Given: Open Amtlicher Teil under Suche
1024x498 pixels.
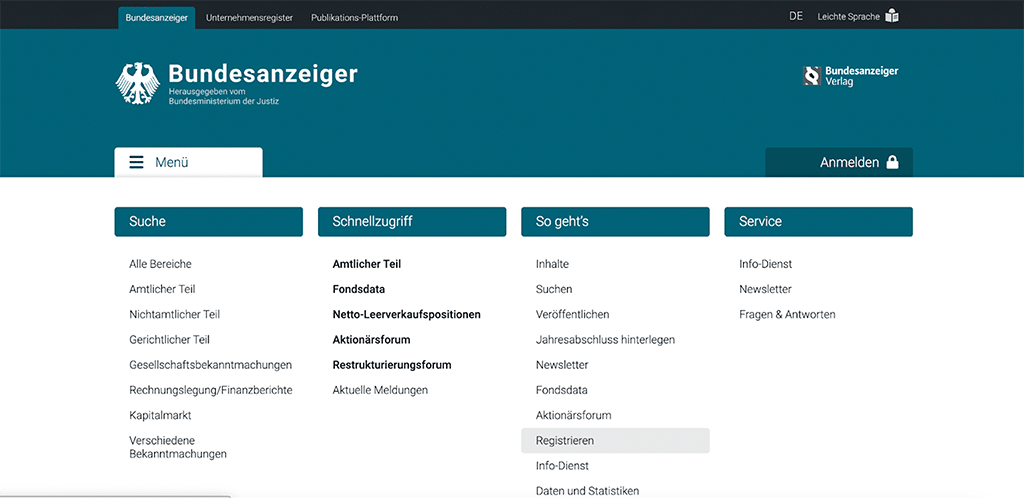Looking at the screenshot, I should pos(163,289).
